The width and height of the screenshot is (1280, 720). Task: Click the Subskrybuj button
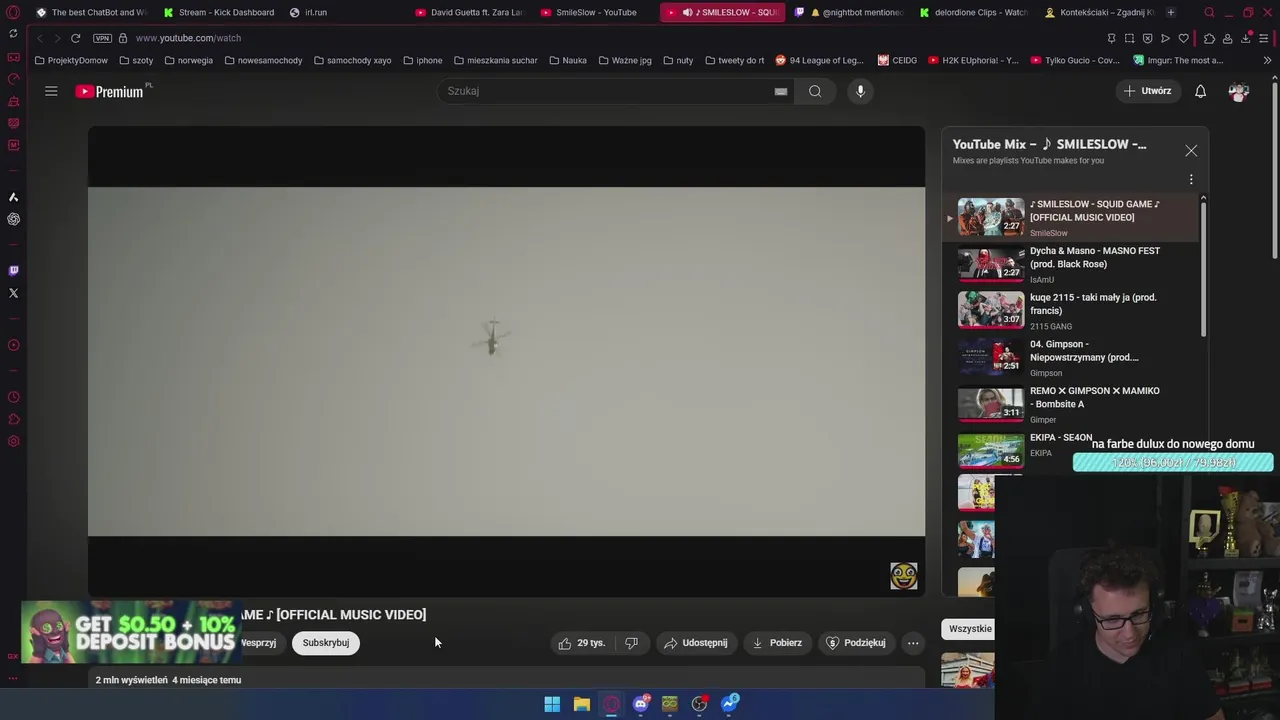pos(326,643)
